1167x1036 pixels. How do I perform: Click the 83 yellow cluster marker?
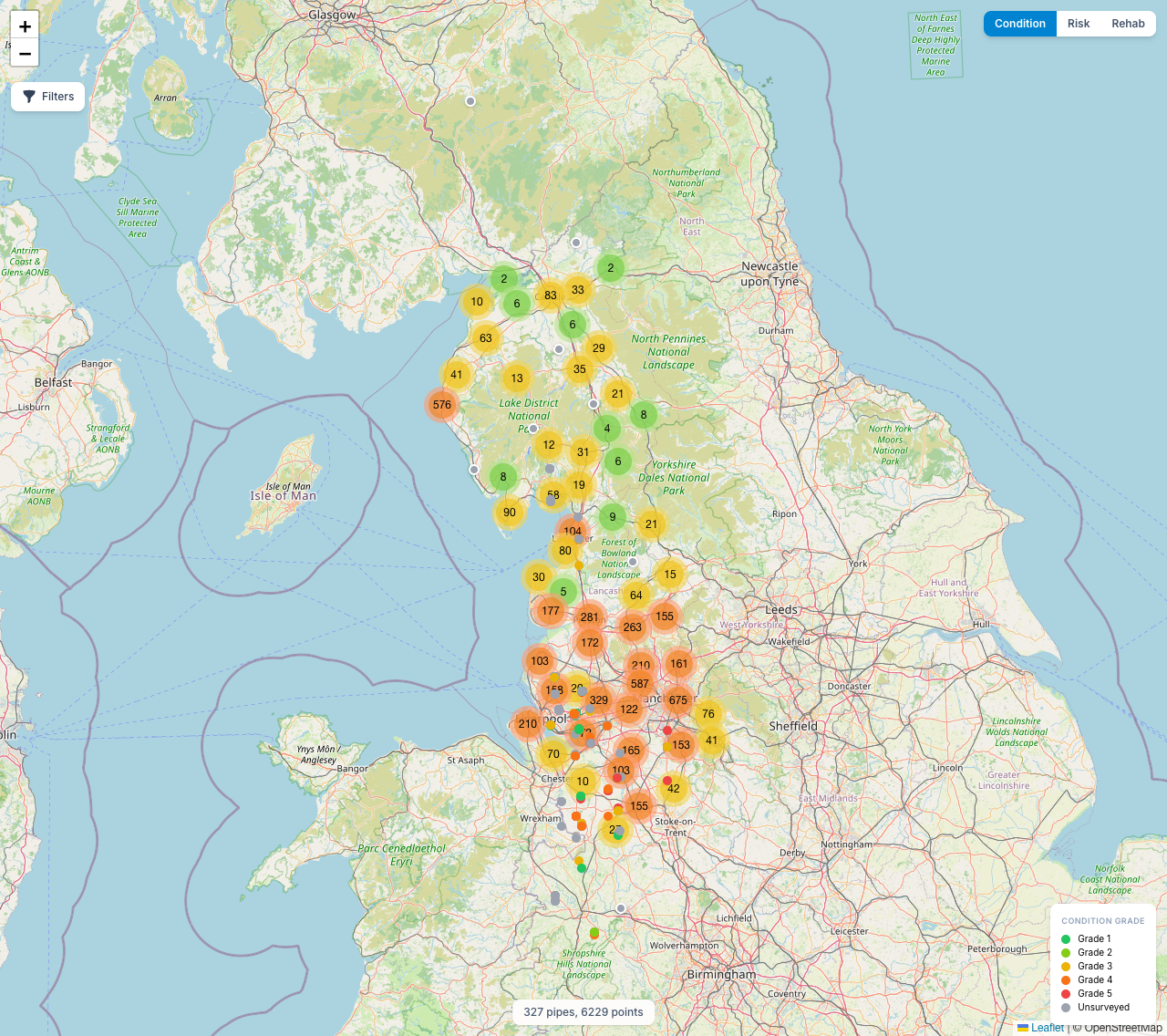pos(551,295)
